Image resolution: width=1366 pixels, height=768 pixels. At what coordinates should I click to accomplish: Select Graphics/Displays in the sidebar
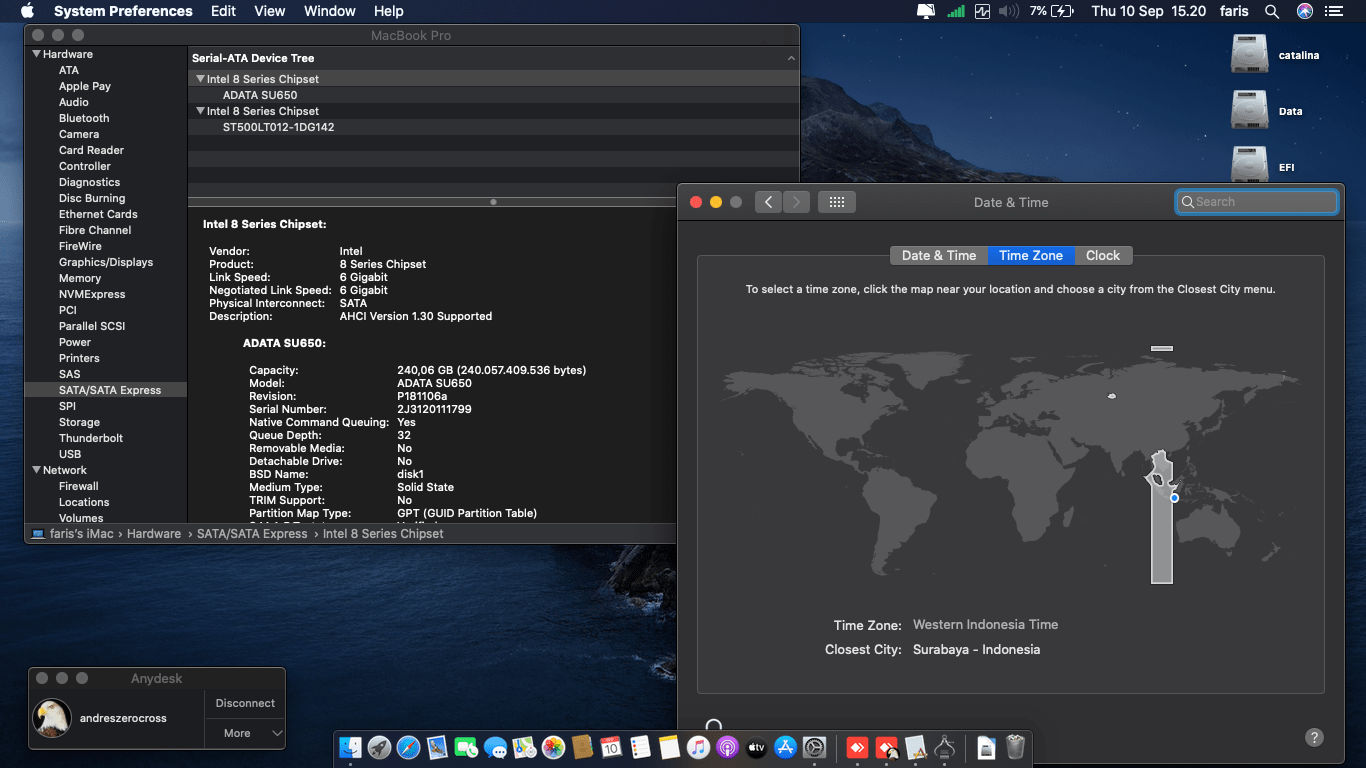click(x=106, y=262)
